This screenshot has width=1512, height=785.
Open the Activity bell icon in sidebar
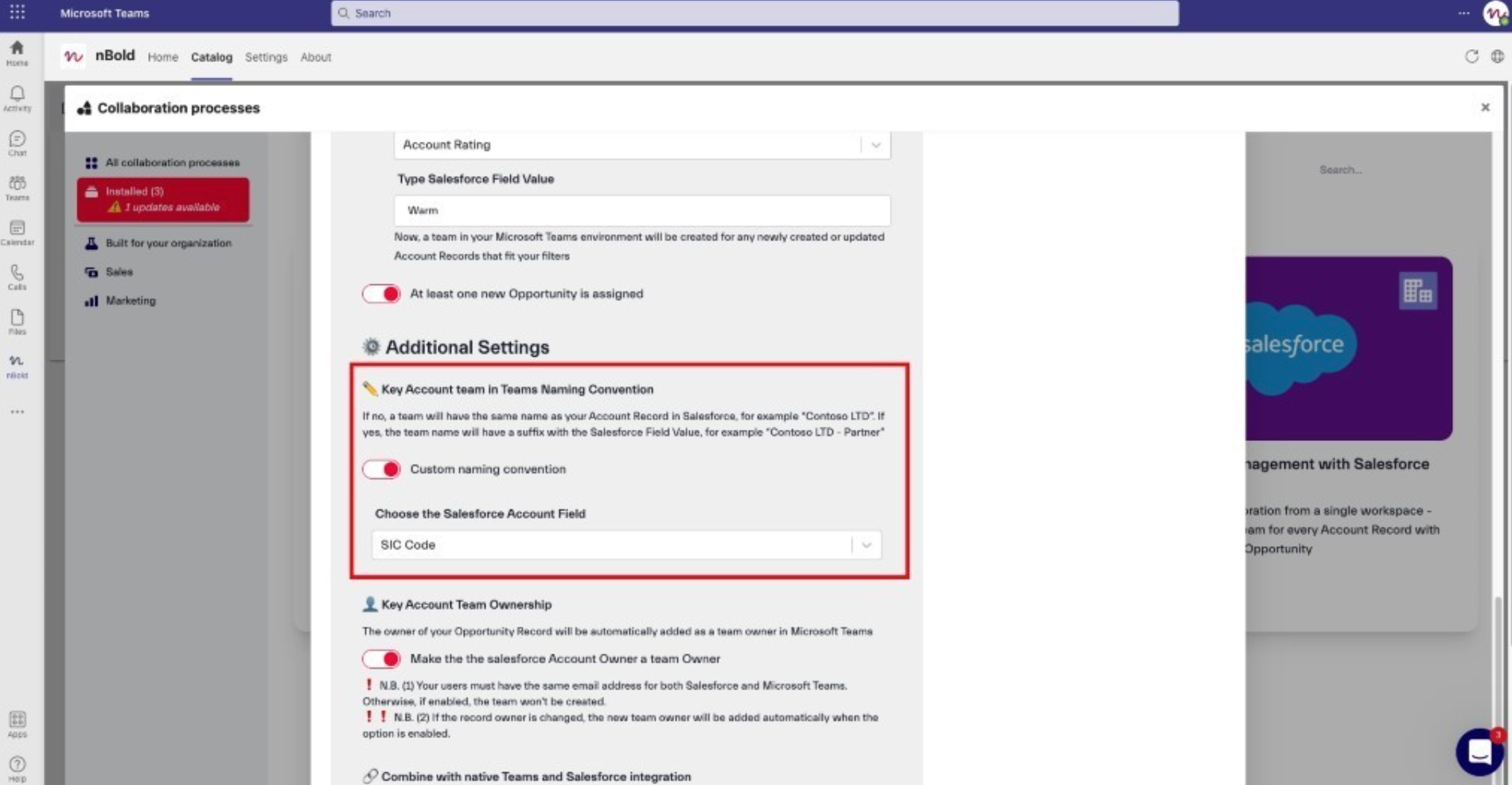(17, 98)
